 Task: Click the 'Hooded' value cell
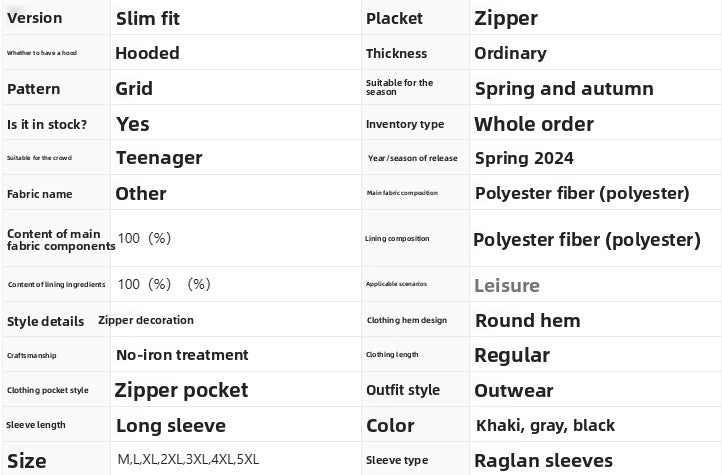pos(147,53)
